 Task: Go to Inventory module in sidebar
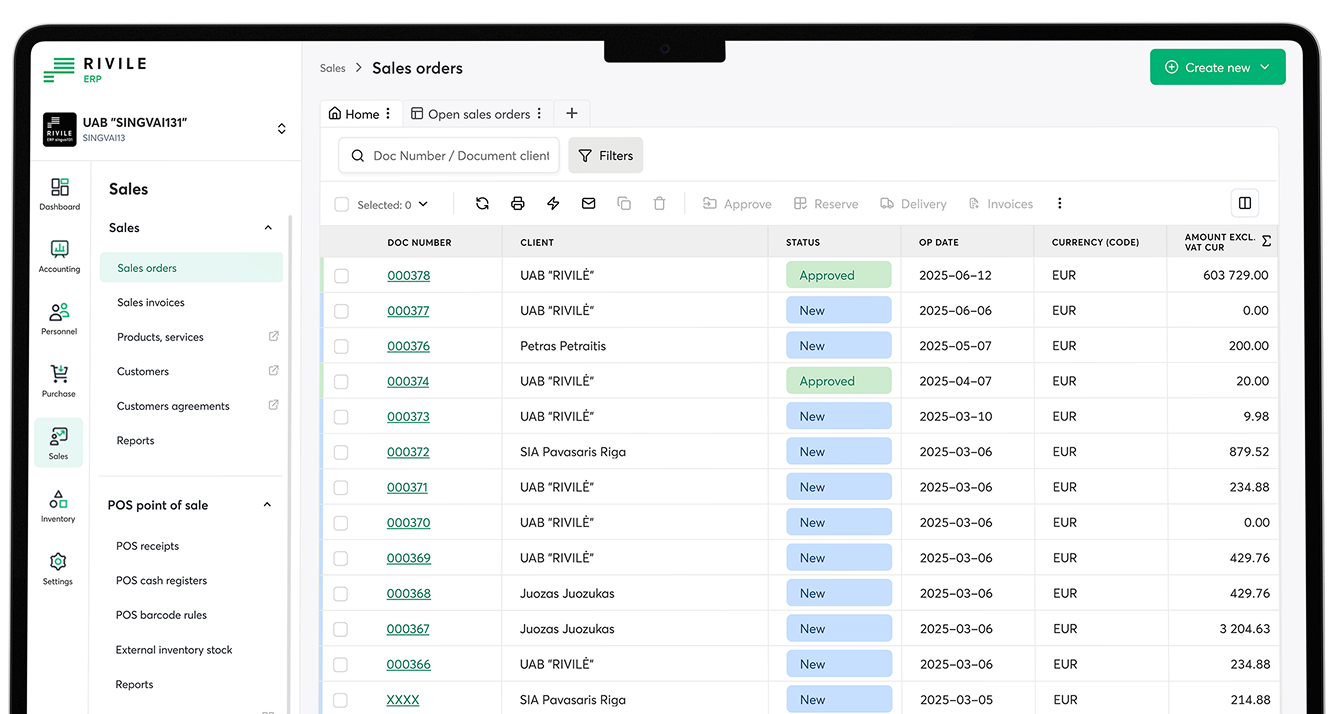58,506
